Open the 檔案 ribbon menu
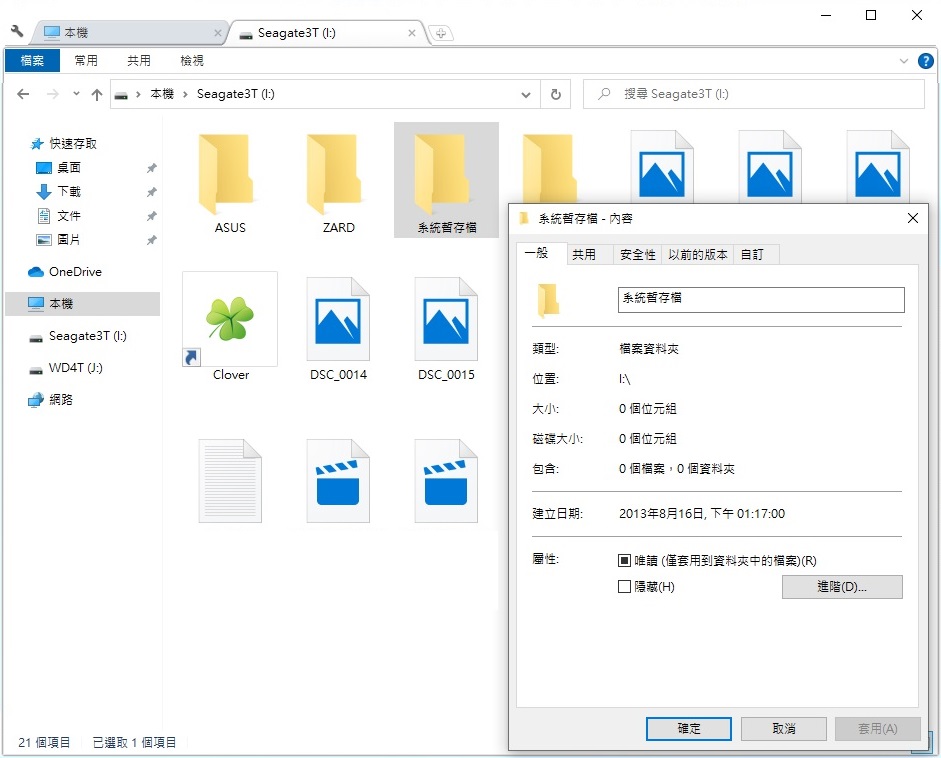The width and height of the screenshot is (941, 758). pos(32,61)
